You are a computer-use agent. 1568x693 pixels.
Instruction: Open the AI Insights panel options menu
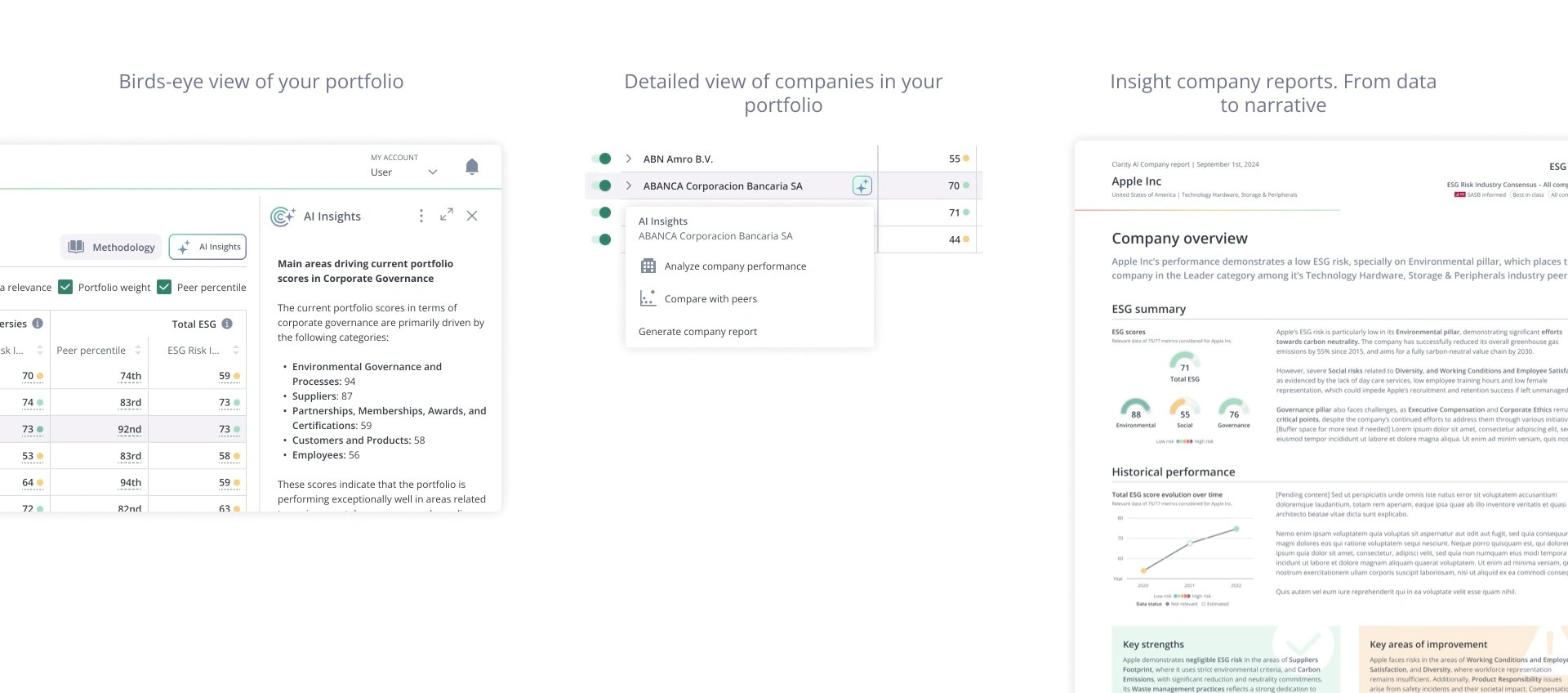(x=421, y=216)
